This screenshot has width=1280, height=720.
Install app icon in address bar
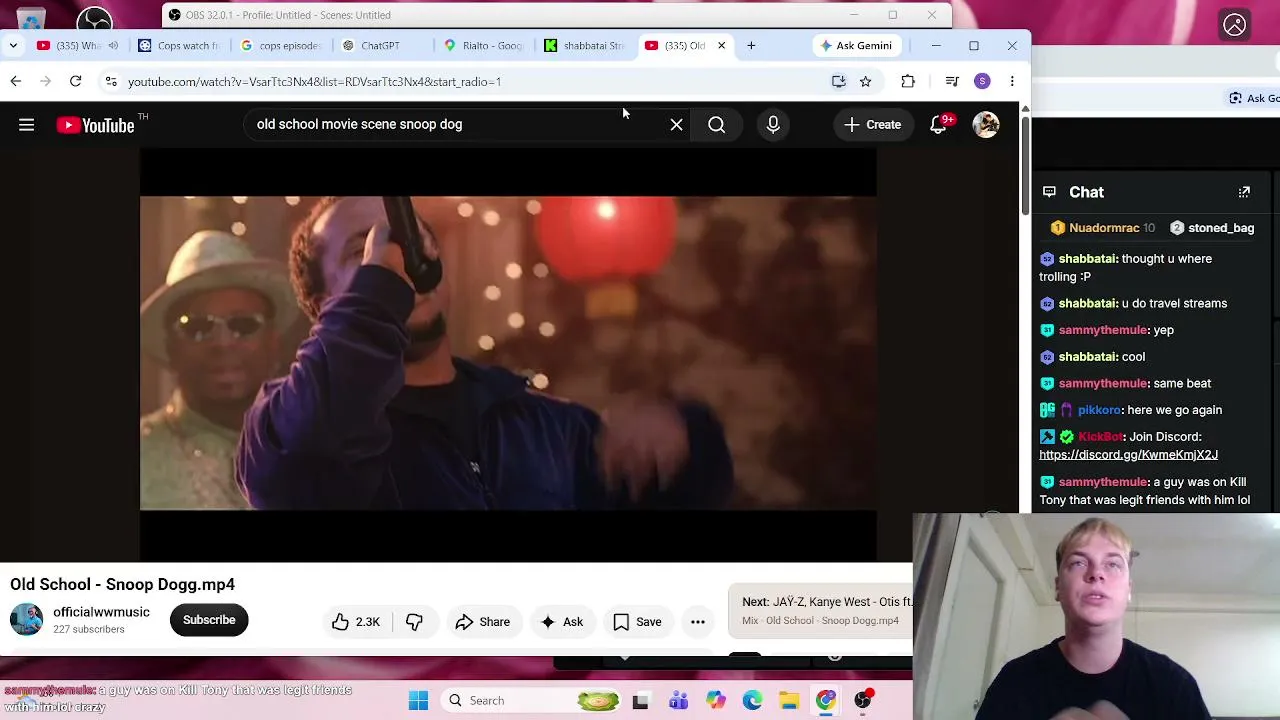click(839, 82)
